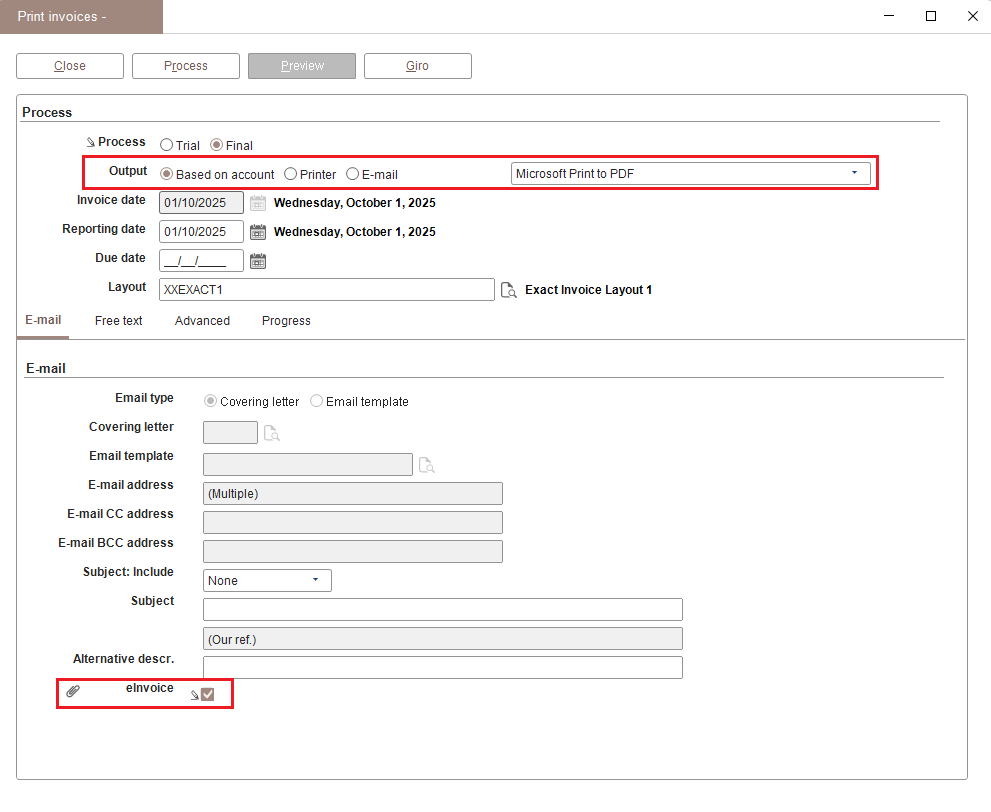Browse for an Email template

[x=427, y=465]
